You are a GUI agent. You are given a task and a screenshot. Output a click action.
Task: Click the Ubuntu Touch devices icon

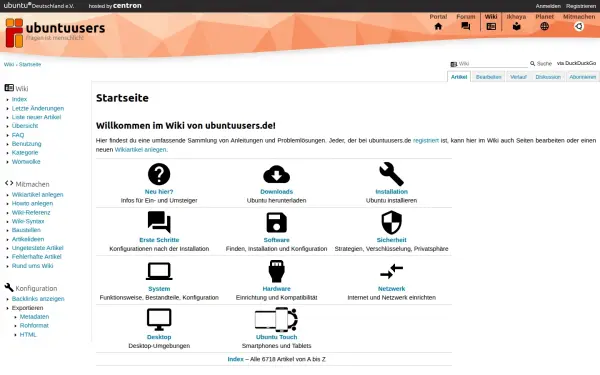click(276, 320)
